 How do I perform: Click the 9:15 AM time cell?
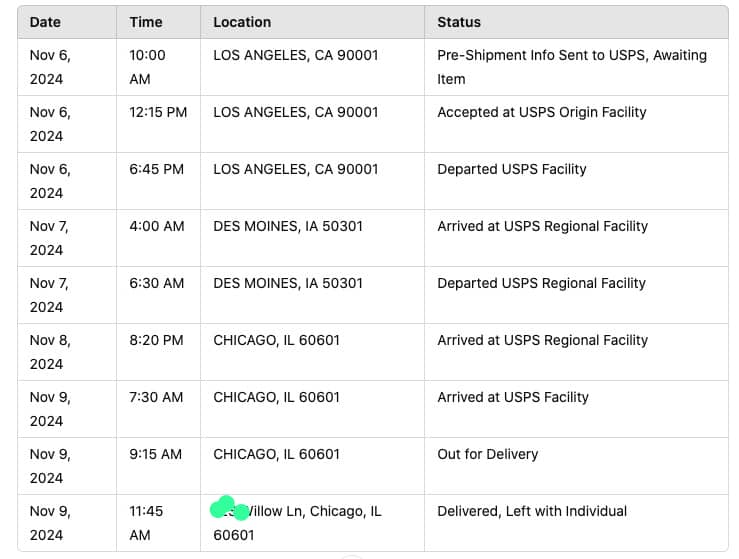[156, 454]
